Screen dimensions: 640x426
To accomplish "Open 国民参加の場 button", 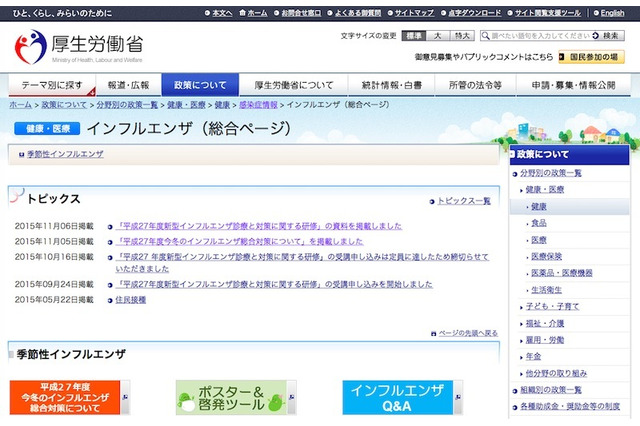I will pyautogui.click(x=591, y=57).
